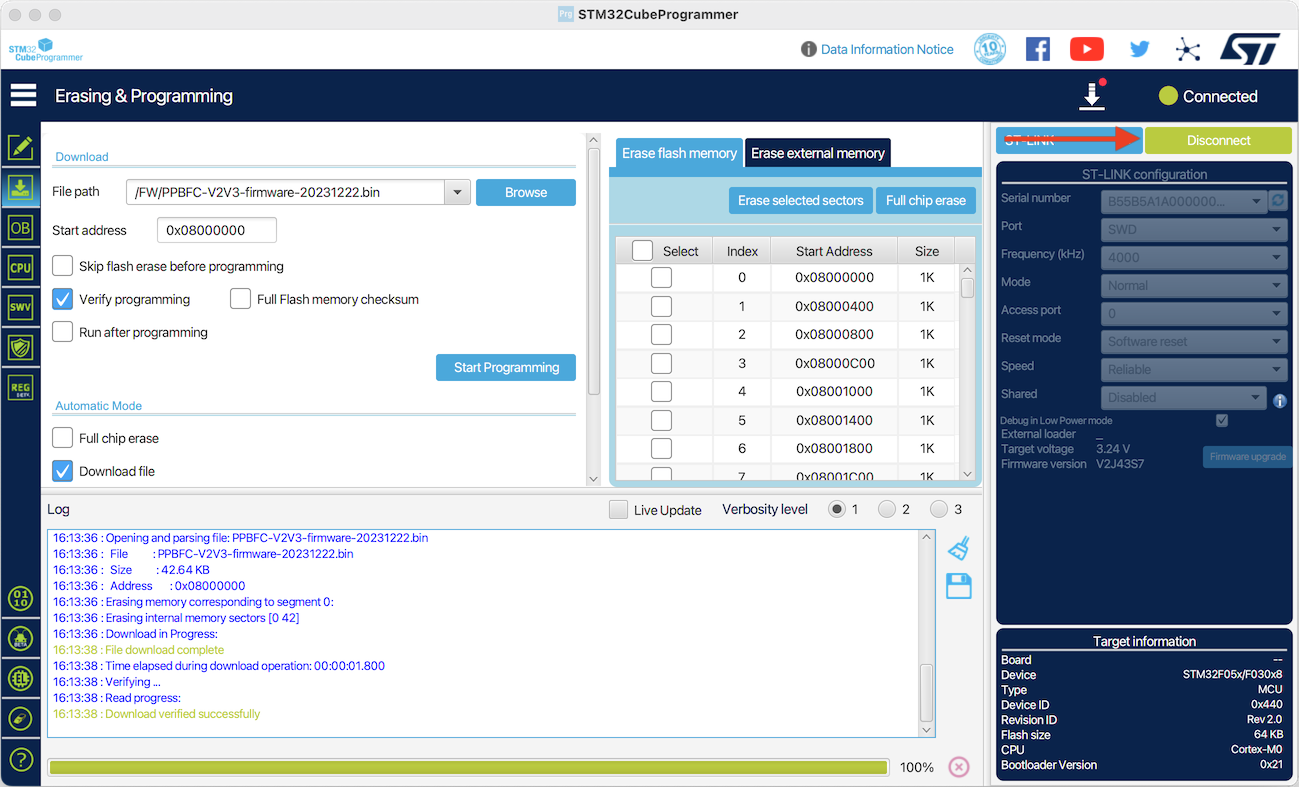Cancel operation with X icon beside progress

[958, 767]
